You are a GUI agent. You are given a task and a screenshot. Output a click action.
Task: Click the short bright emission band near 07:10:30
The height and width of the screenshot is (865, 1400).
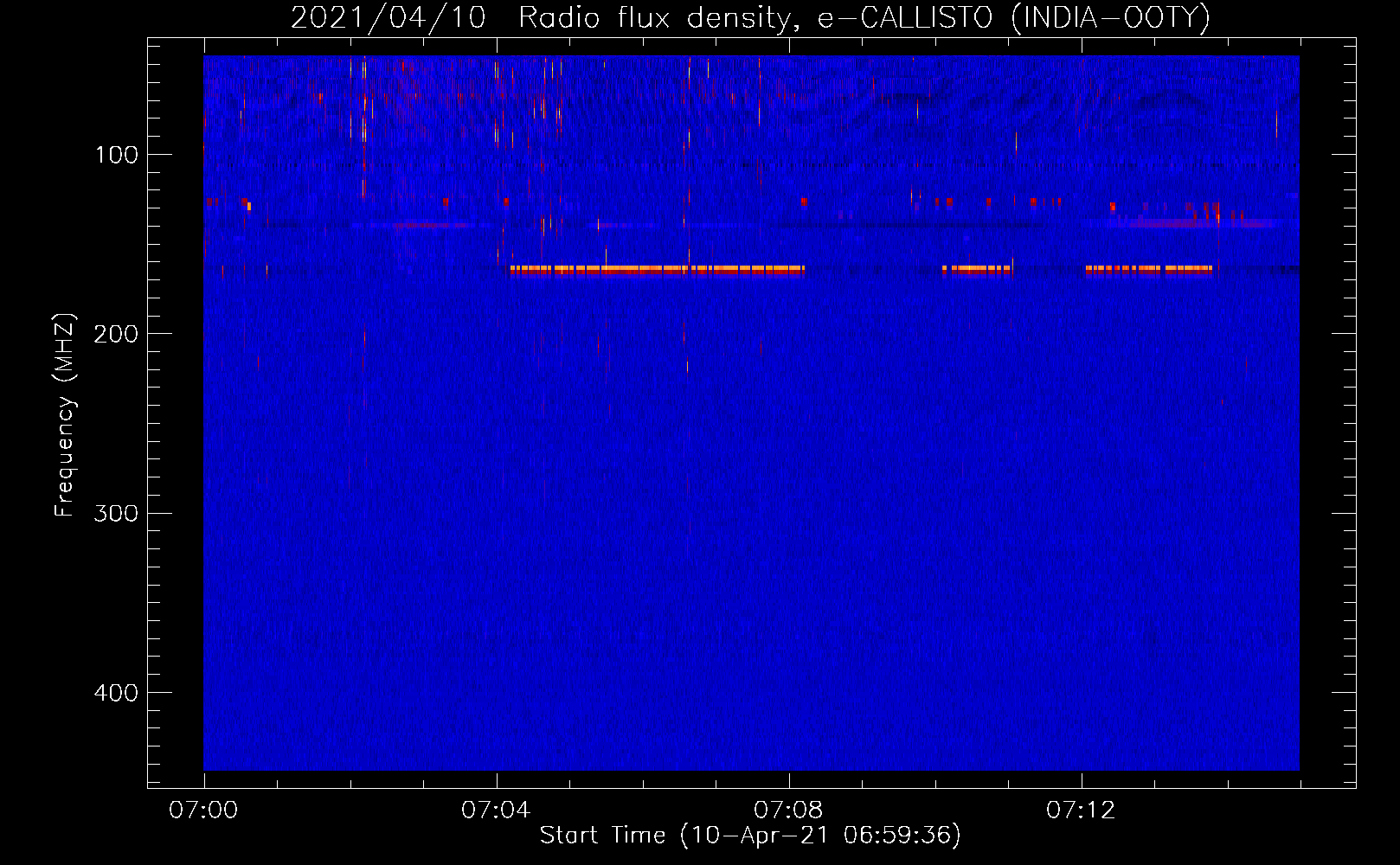[977, 270]
